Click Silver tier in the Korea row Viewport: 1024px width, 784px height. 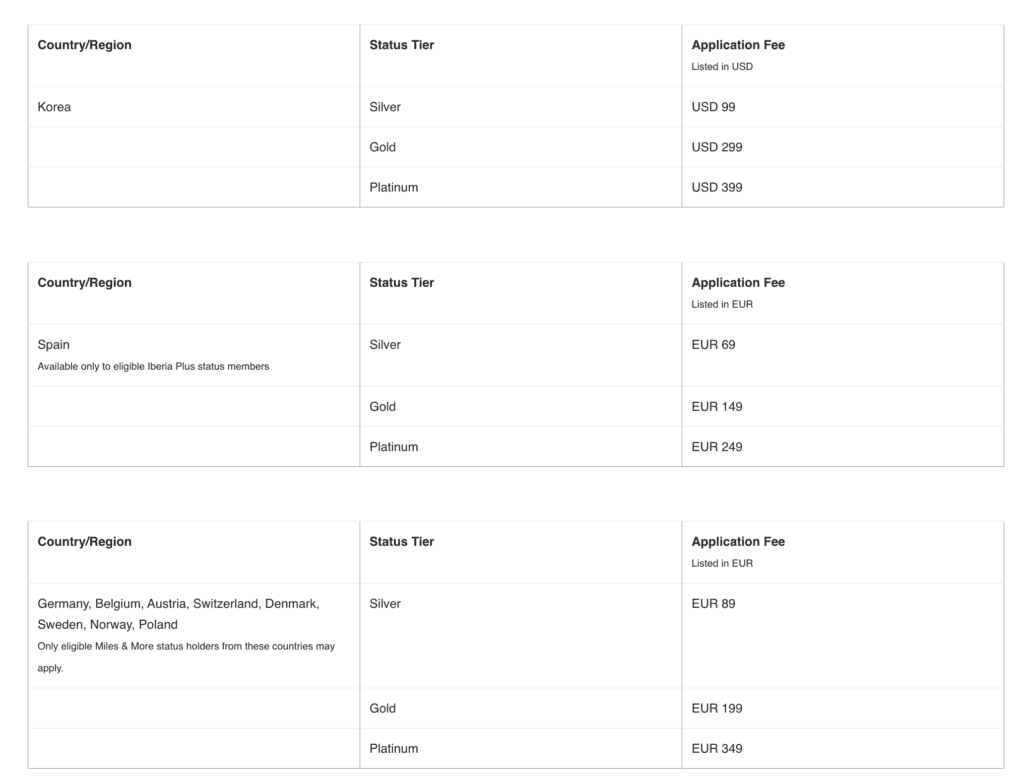[385, 107]
